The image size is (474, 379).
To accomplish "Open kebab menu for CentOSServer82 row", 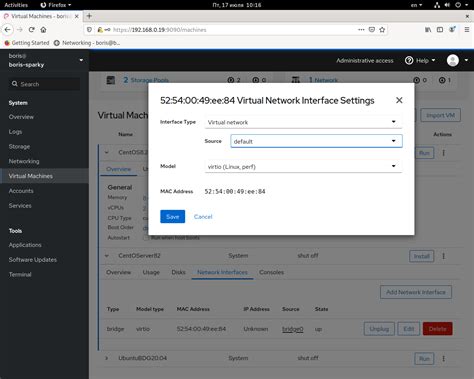I will [443, 256].
